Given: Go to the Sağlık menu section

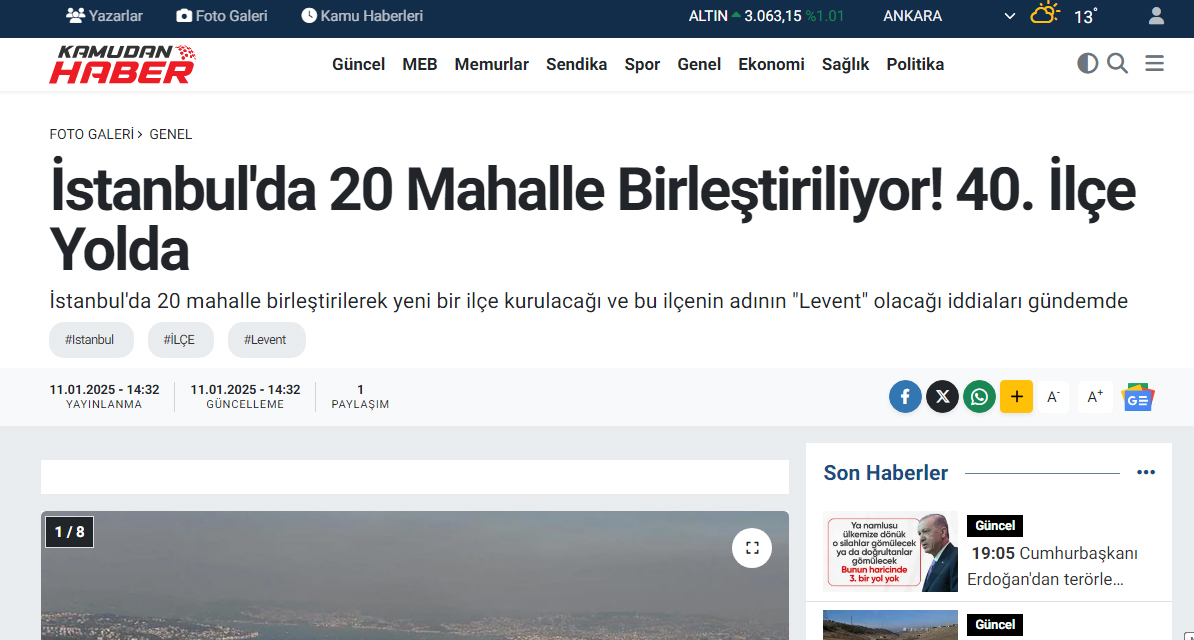Looking at the screenshot, I should (x=845, y=65).
